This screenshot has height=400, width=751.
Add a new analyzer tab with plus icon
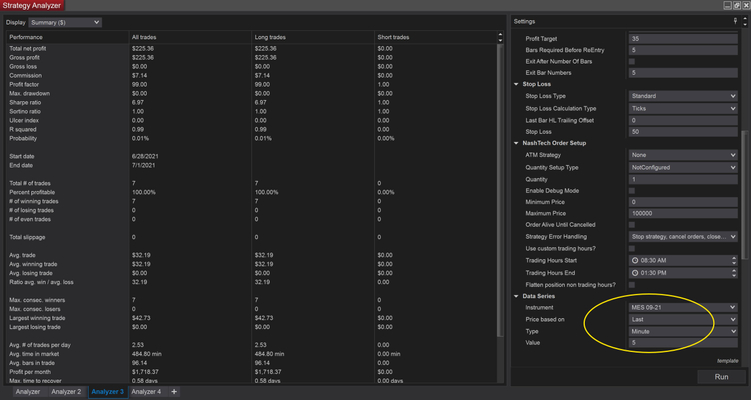tap(174, 392)
